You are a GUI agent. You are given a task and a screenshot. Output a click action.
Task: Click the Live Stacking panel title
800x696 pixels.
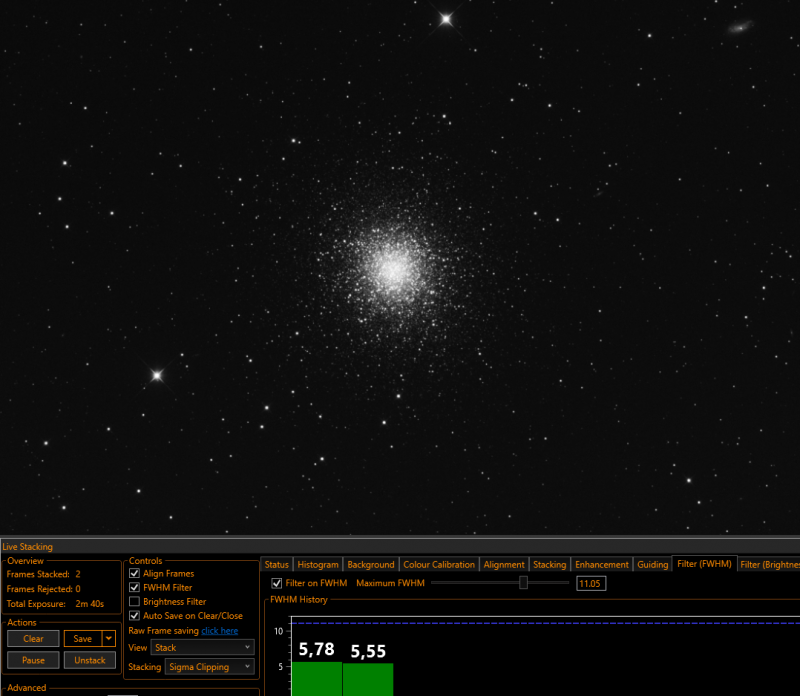pyautogui.click(x=28, y=546)
